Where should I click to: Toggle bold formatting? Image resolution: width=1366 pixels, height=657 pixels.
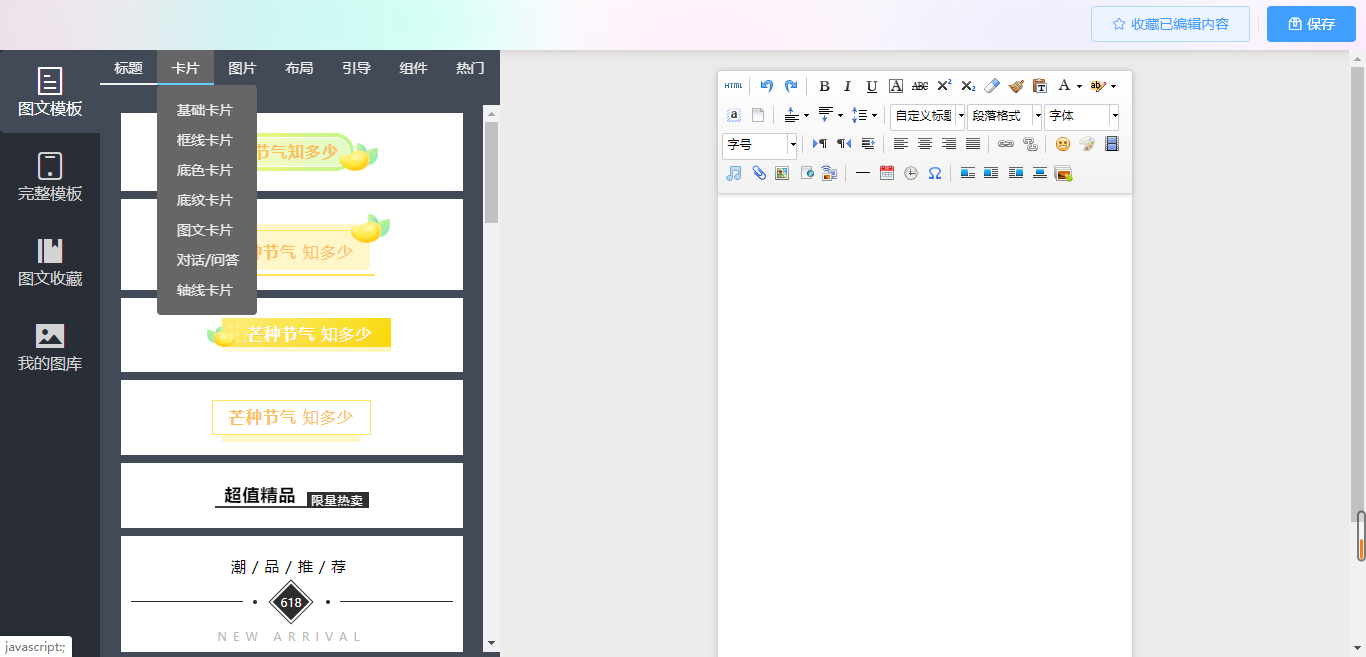pyautogui.click(x=825, y=86)
